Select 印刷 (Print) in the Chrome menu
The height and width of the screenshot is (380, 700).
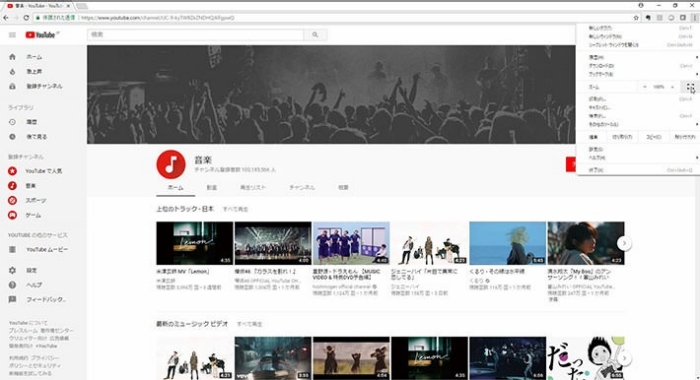(x=638, y=99)
